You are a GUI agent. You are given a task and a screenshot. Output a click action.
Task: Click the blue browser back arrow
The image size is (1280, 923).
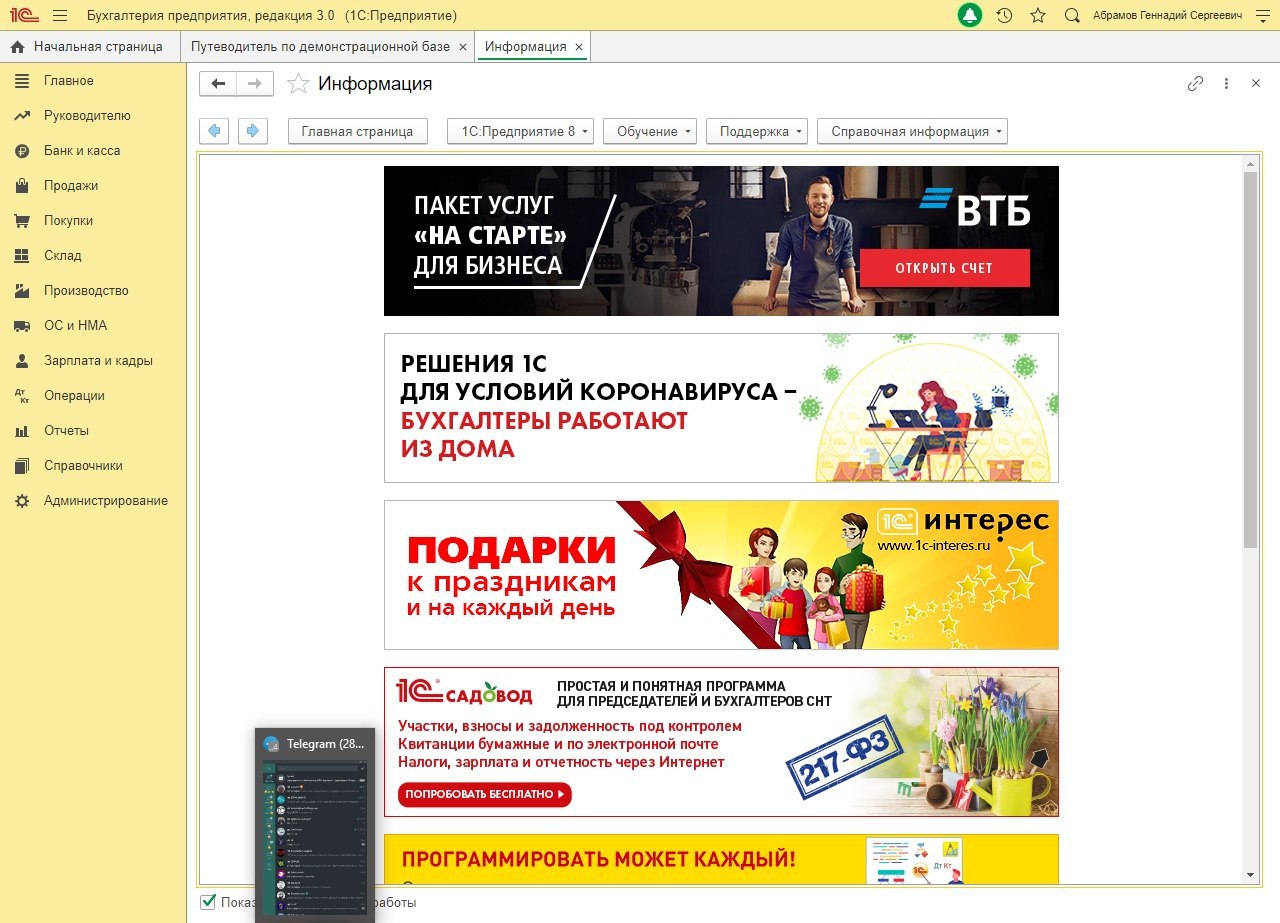click(x=214, y=131)
